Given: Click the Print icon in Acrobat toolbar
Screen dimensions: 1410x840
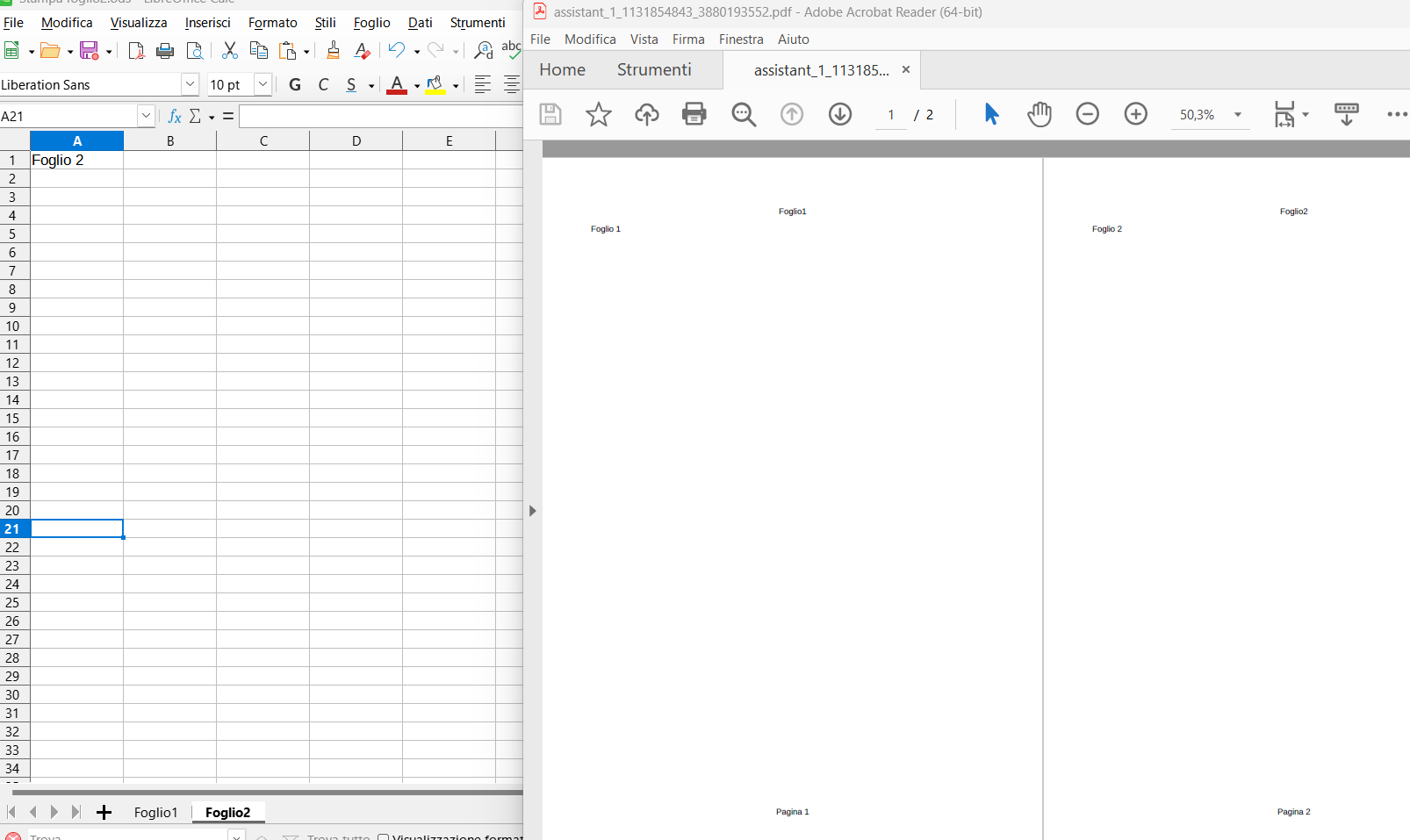Looking at the screenshot, I should tap(694, 114).
